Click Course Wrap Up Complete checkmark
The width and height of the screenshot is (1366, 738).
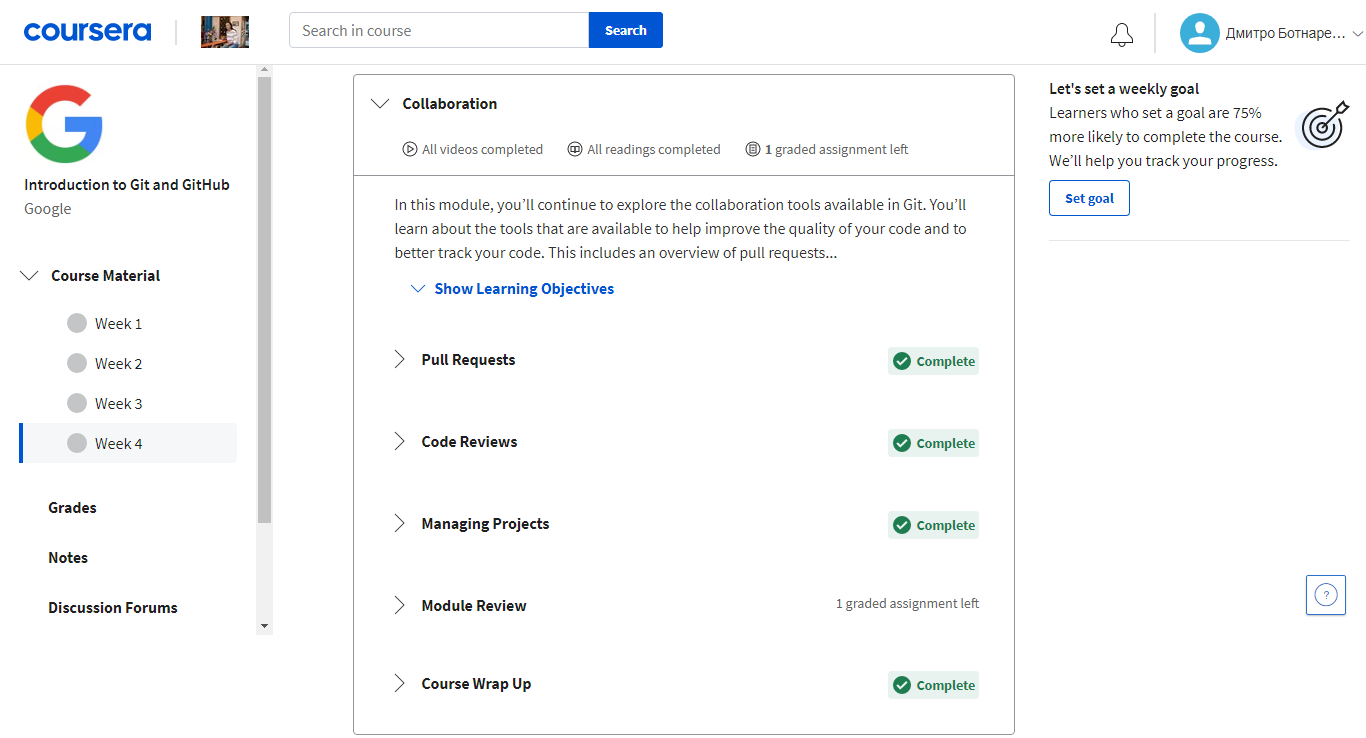tap(902, 685)
